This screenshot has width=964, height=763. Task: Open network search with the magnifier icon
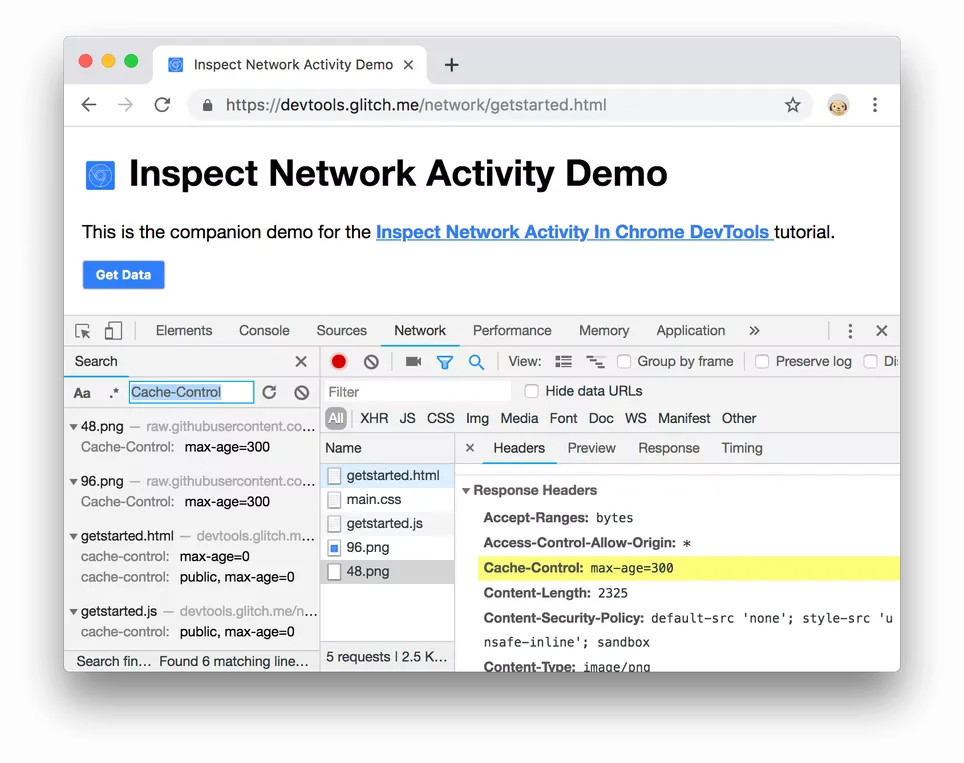point(476,362)
